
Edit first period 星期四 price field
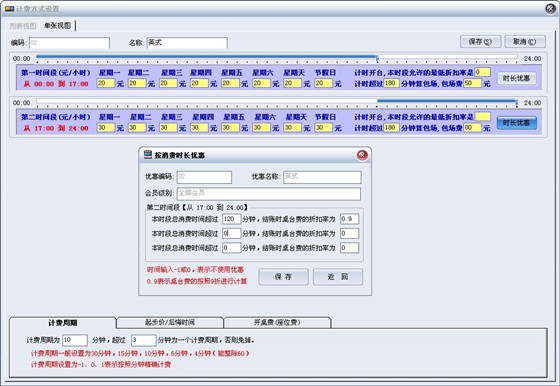[x=199, y=83]
